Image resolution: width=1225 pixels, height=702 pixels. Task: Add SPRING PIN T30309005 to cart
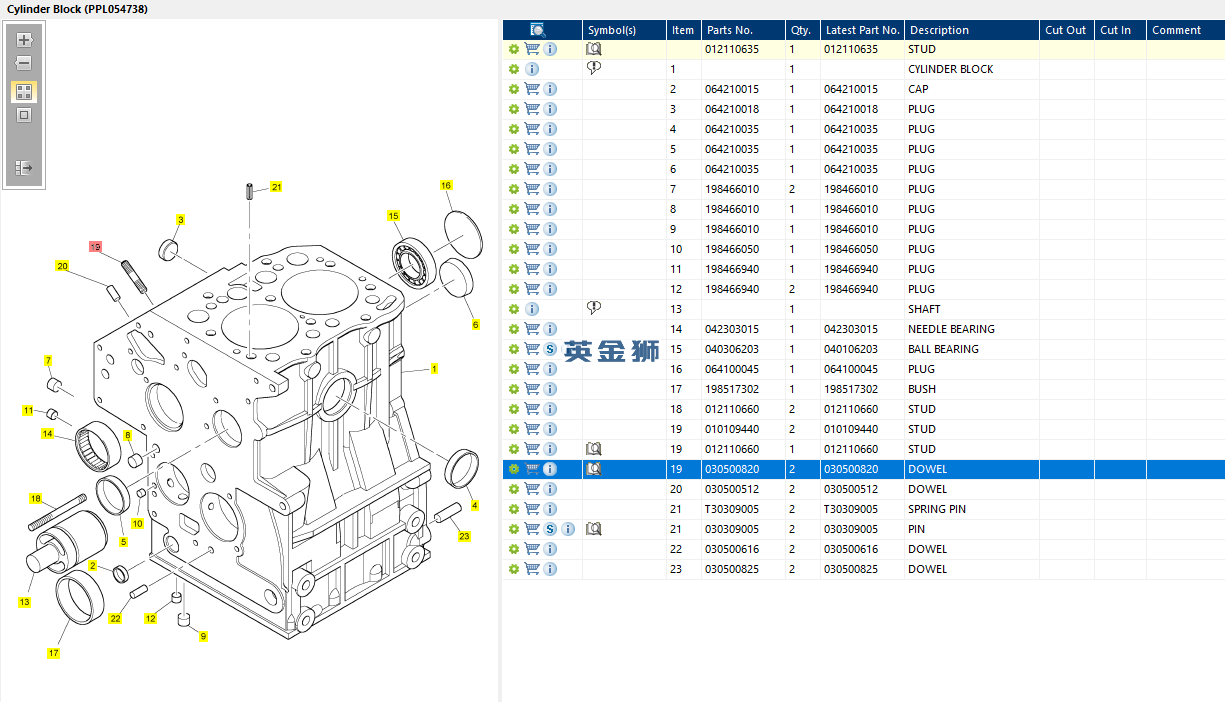[532, 509]
